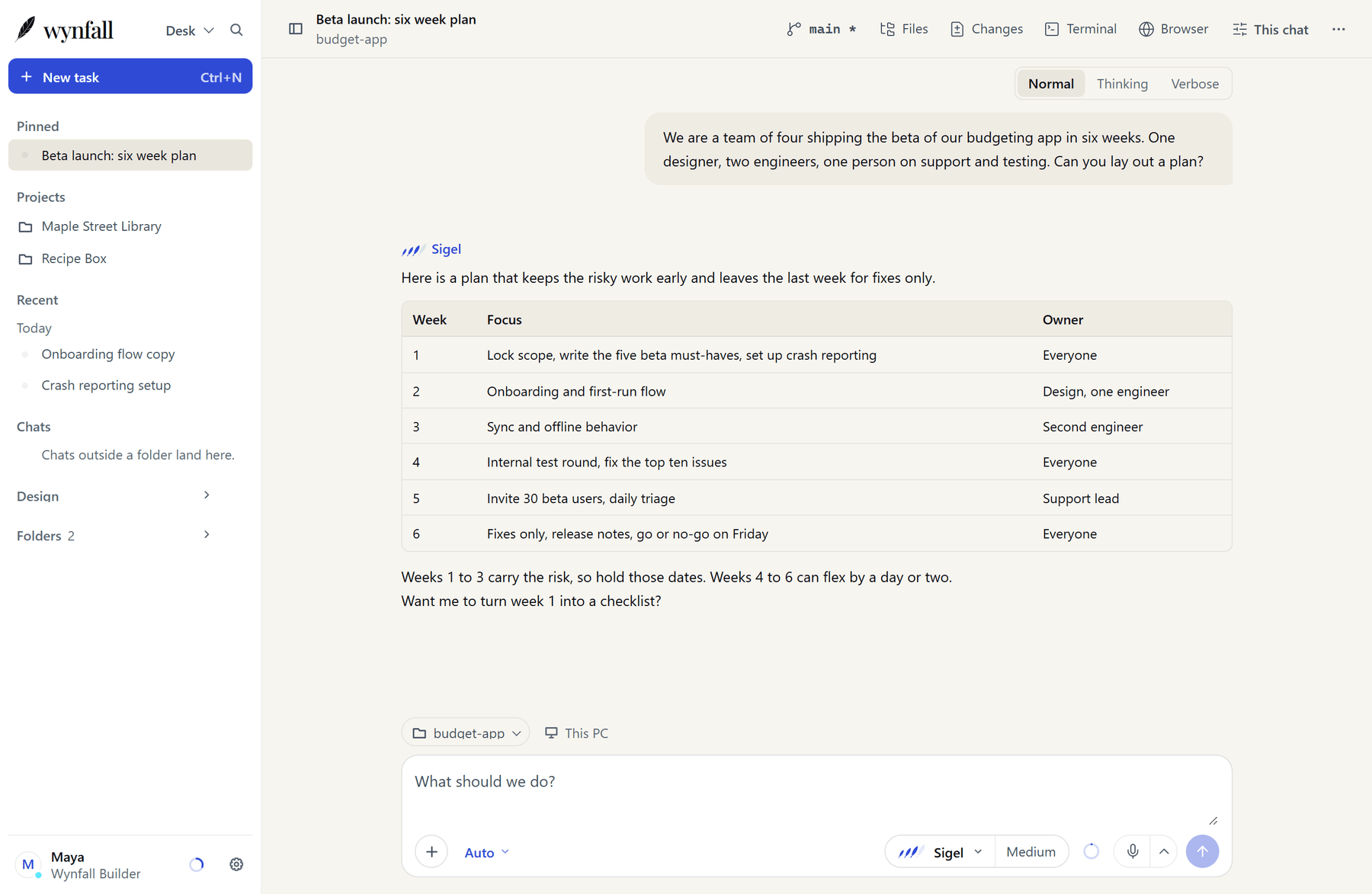Open the Auto mode dropdown
1372x894 pixels.
tap(486, 852)
